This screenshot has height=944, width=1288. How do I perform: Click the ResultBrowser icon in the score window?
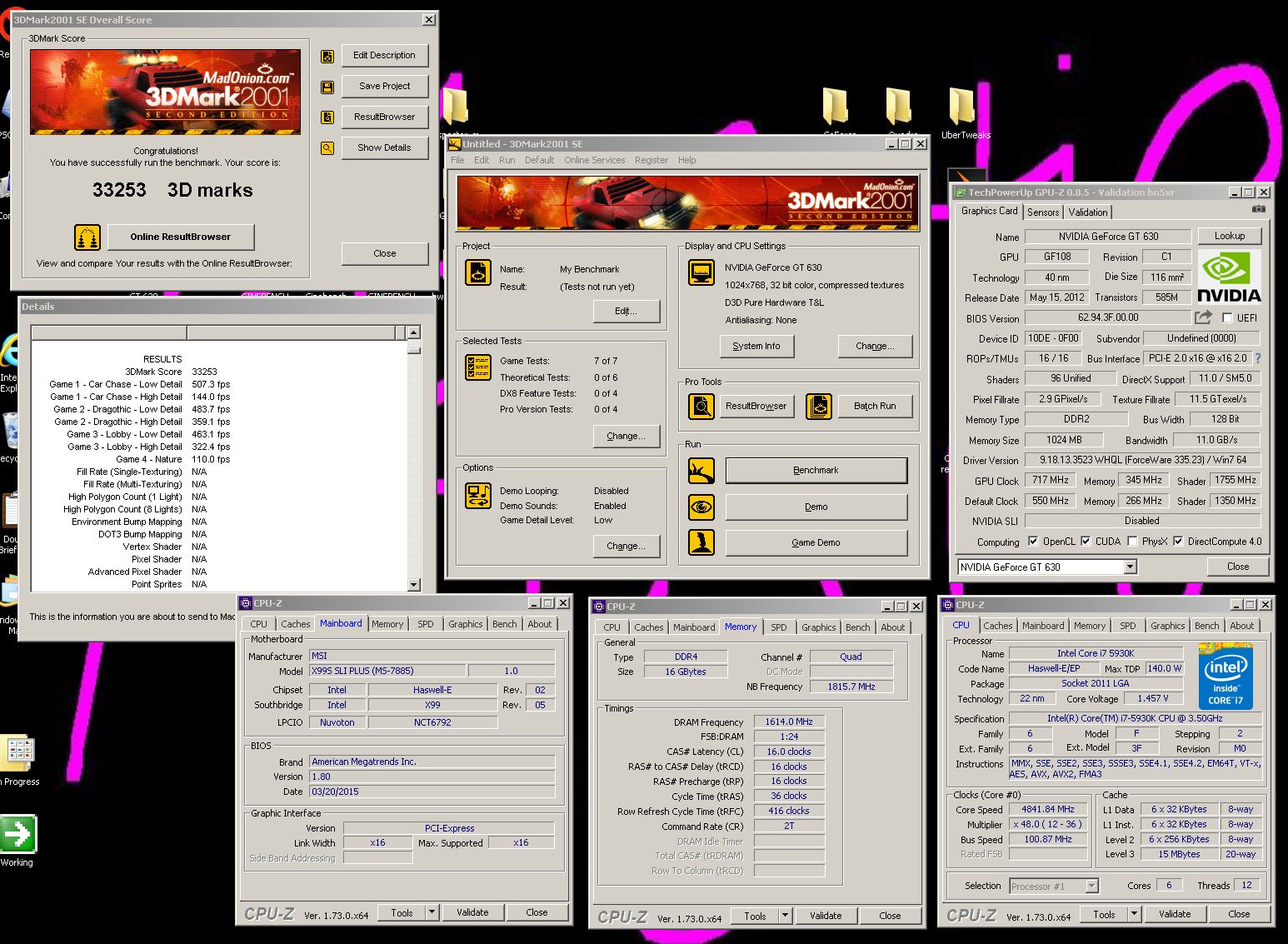pos(327,117)
